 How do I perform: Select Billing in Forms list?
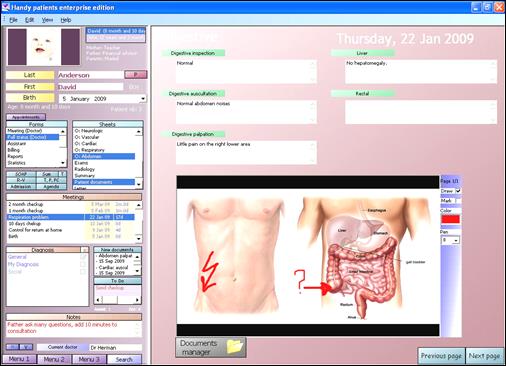[x=33, y=150]
